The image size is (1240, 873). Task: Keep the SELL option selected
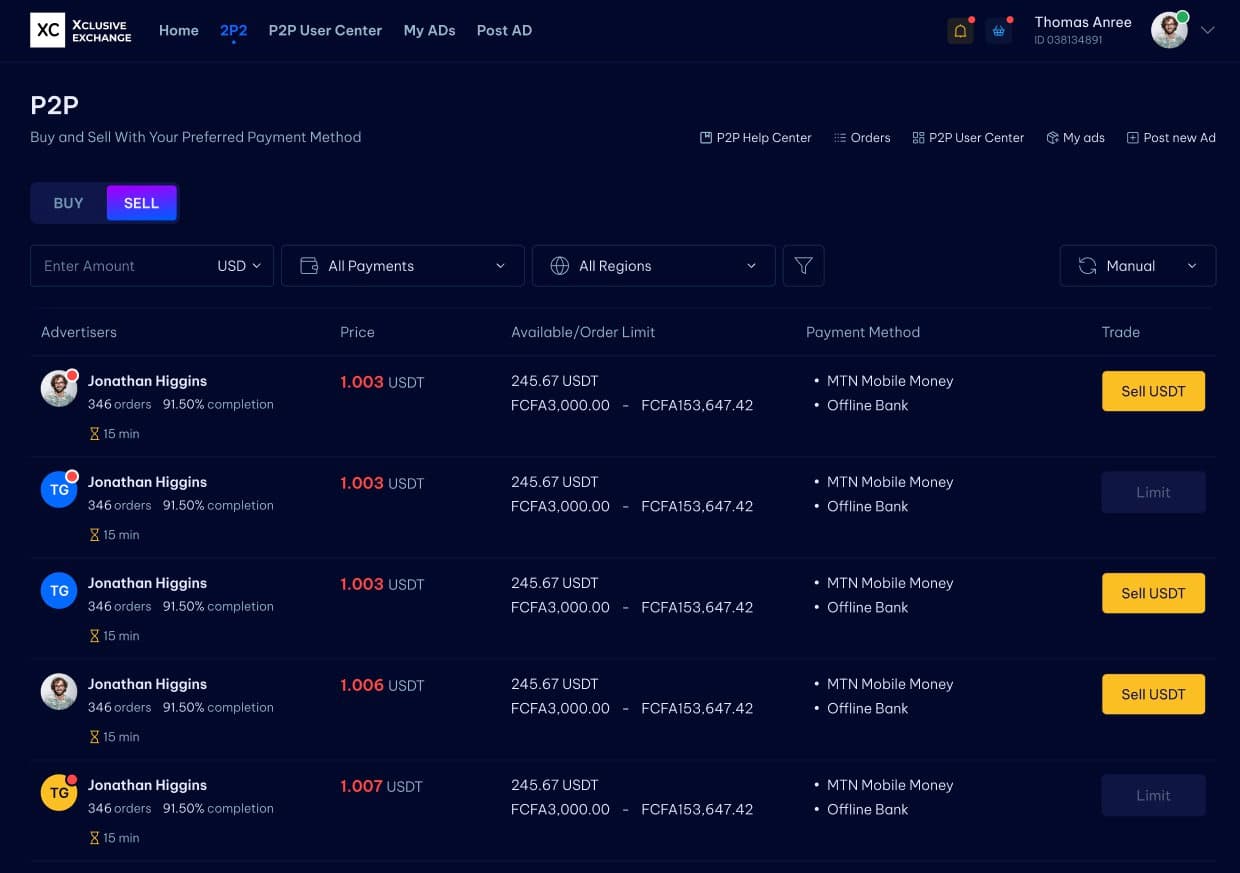coord(141,202)
